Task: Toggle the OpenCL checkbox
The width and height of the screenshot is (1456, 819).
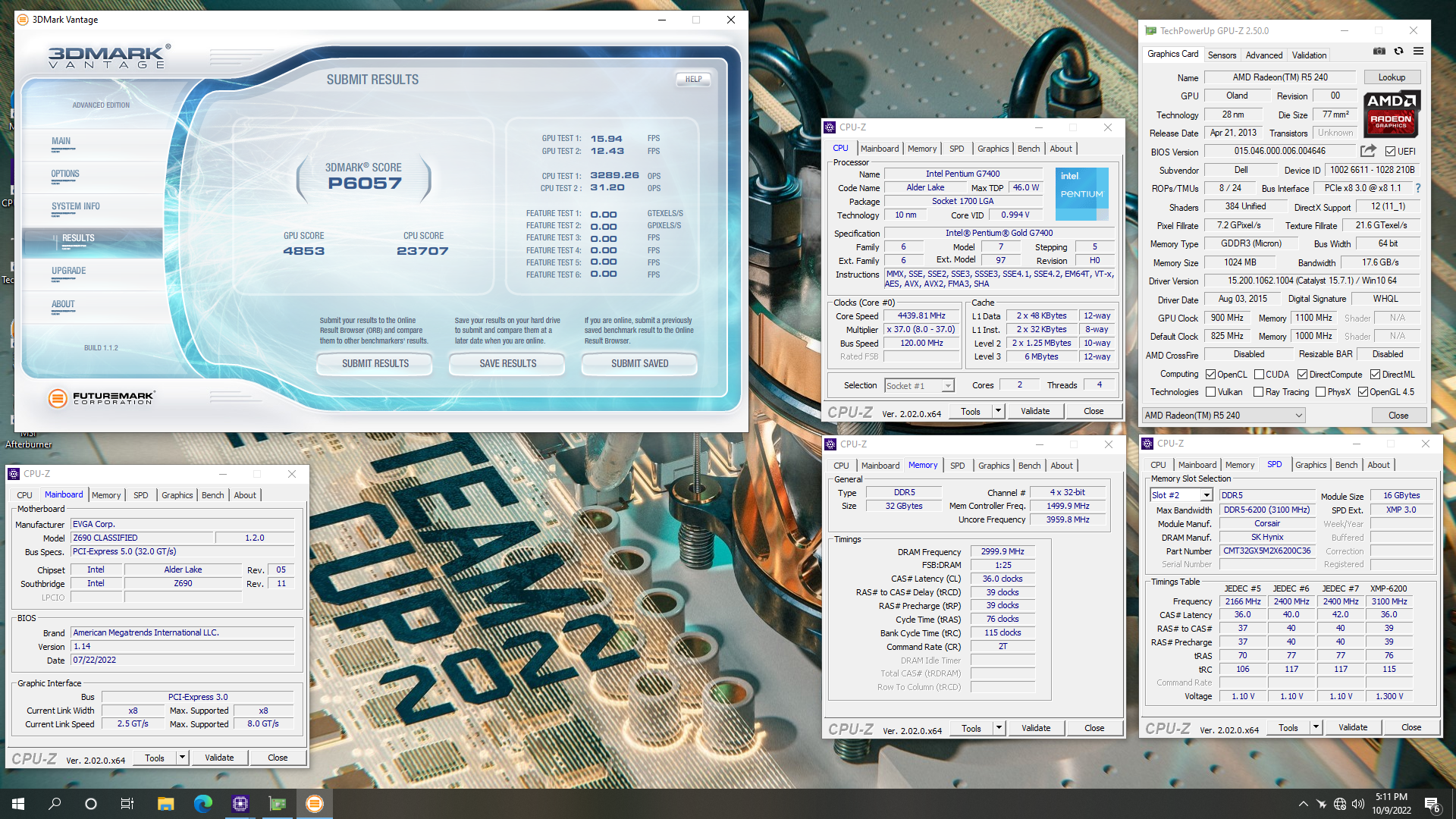Action: pos(1211,375)
